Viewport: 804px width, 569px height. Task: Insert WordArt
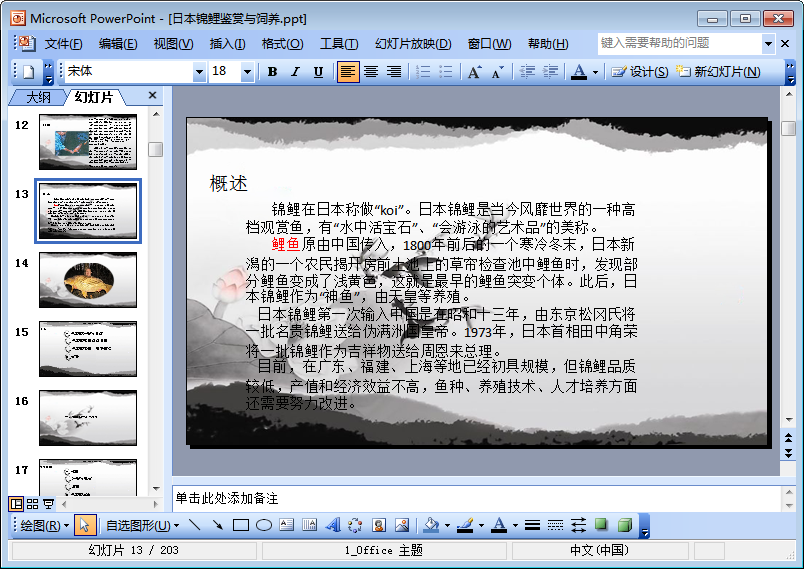tap(333, 525)
